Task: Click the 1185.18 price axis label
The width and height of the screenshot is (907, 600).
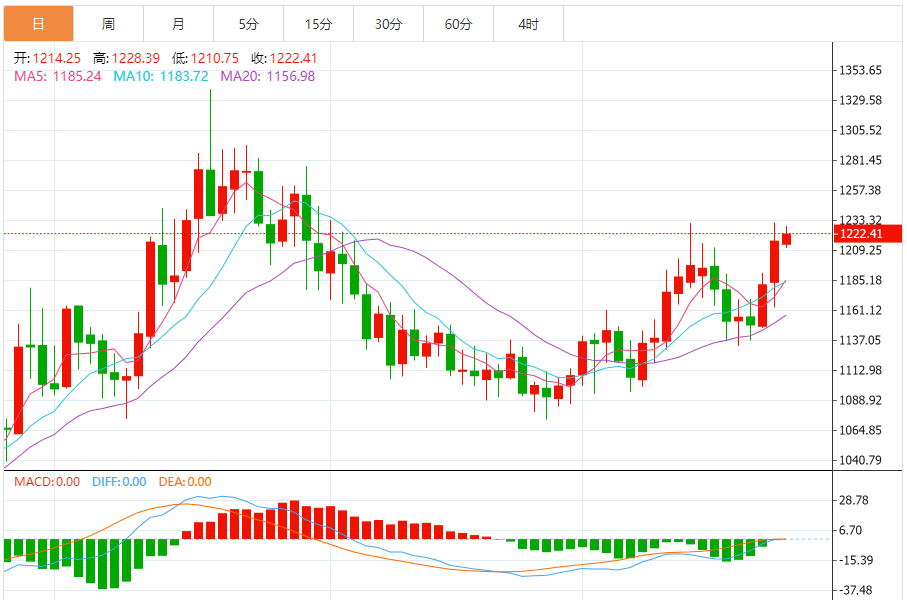Action: (861, 281)
